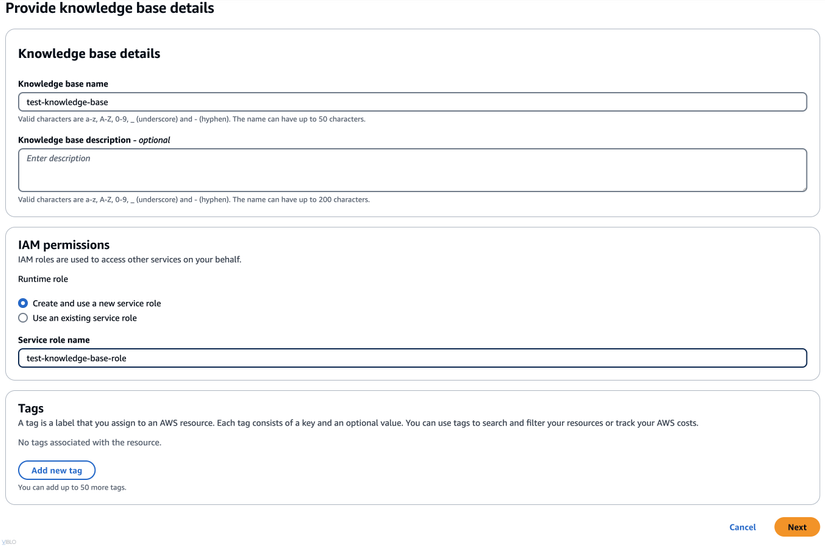Screen dimensions: 825x547
Task: Click the Service role name input field
Action: click(412, 358)
